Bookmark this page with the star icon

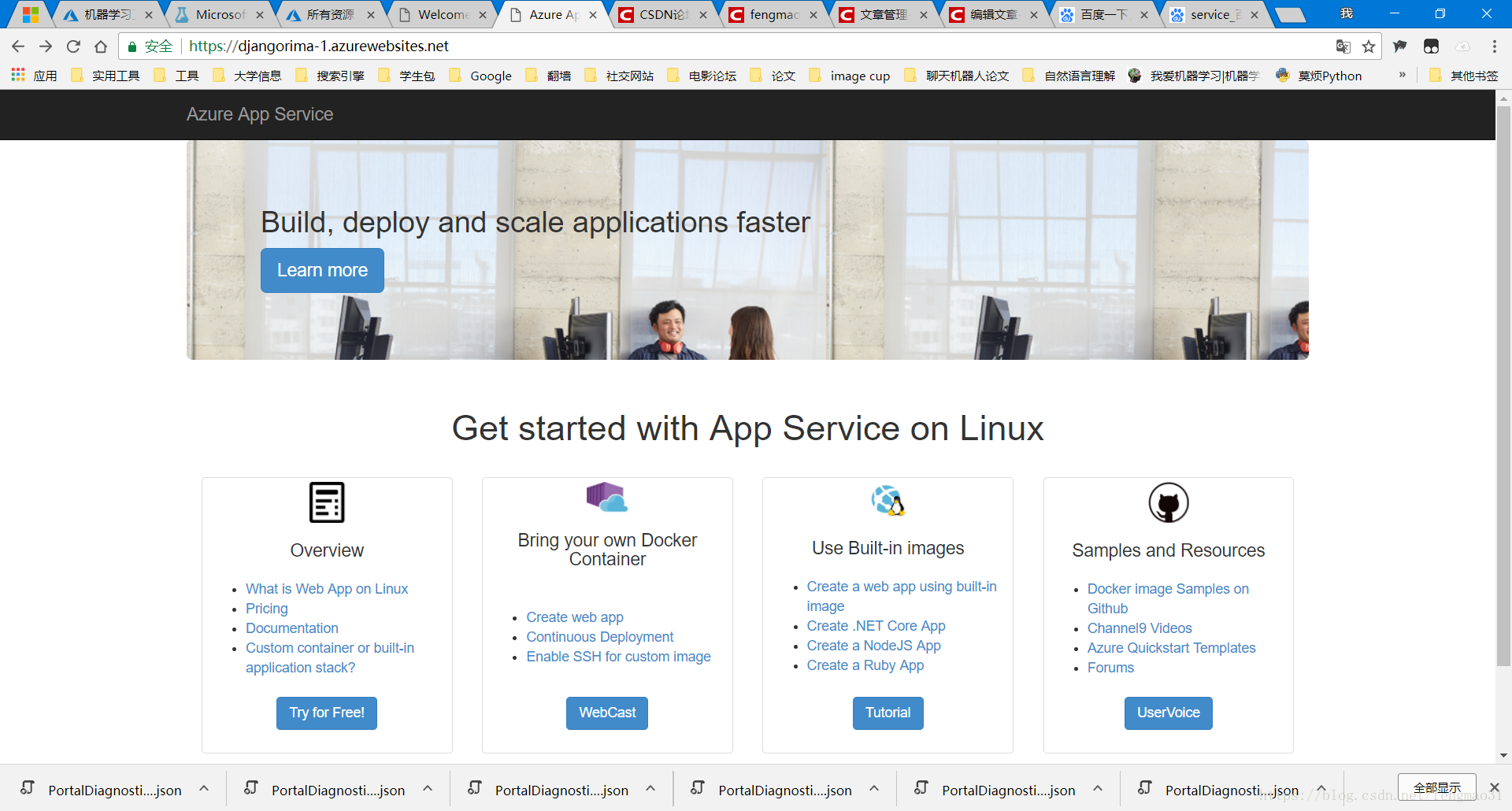click(1369, 46)
